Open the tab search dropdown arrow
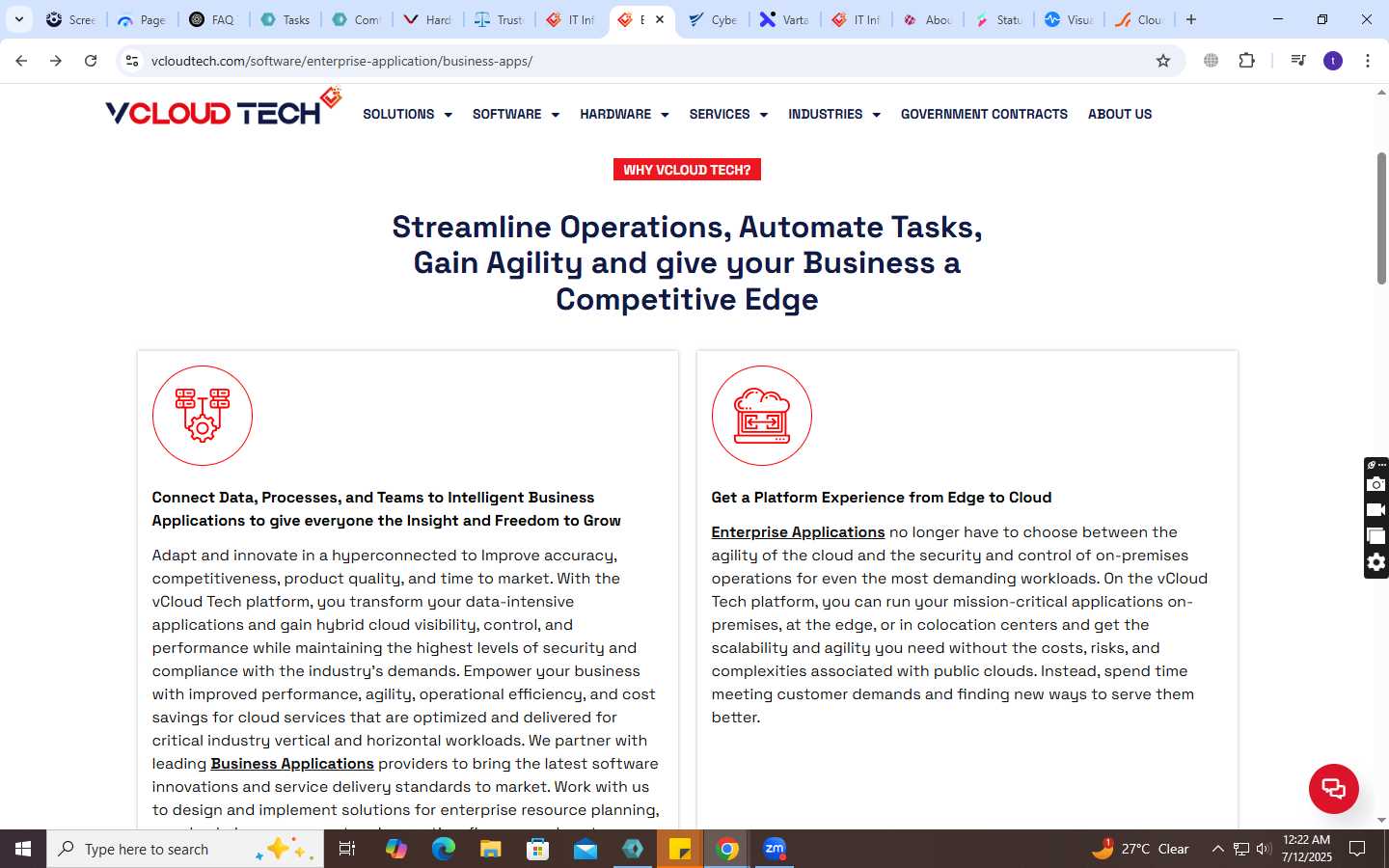Screen dimensions: 1389x868 (x=18, y=19)
